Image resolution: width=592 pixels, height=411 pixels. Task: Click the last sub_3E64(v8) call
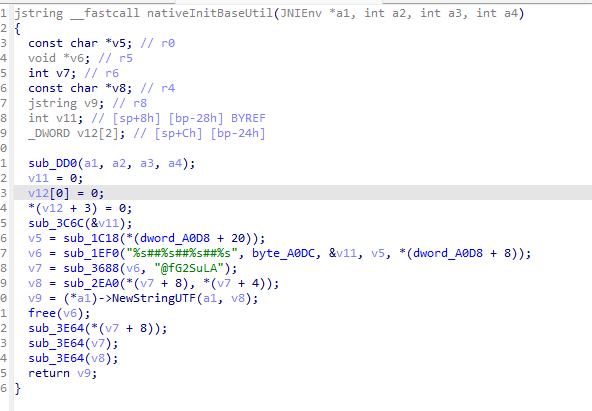click(73, 358)
